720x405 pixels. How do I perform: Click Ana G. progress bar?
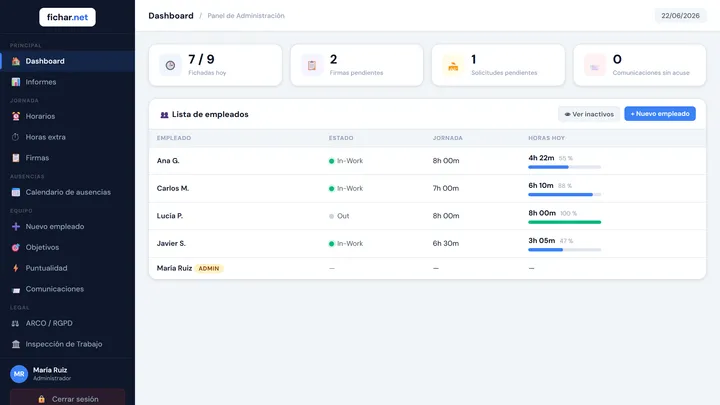pos(564,167)
